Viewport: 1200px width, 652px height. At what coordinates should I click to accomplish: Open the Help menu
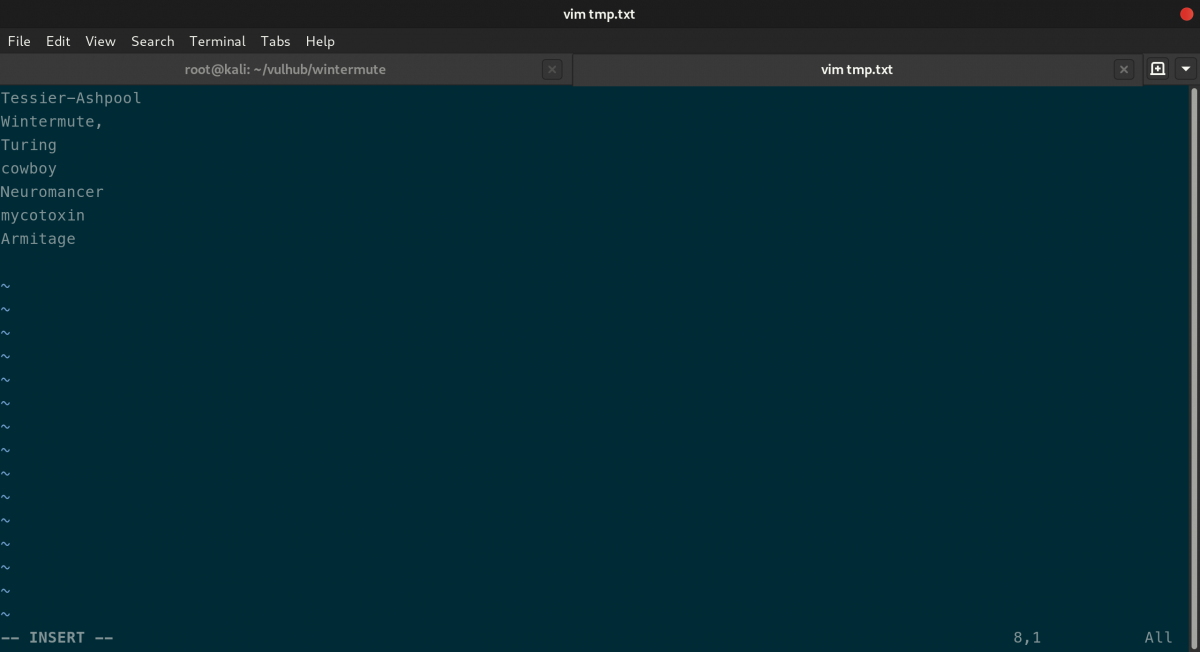pos(320,41)
